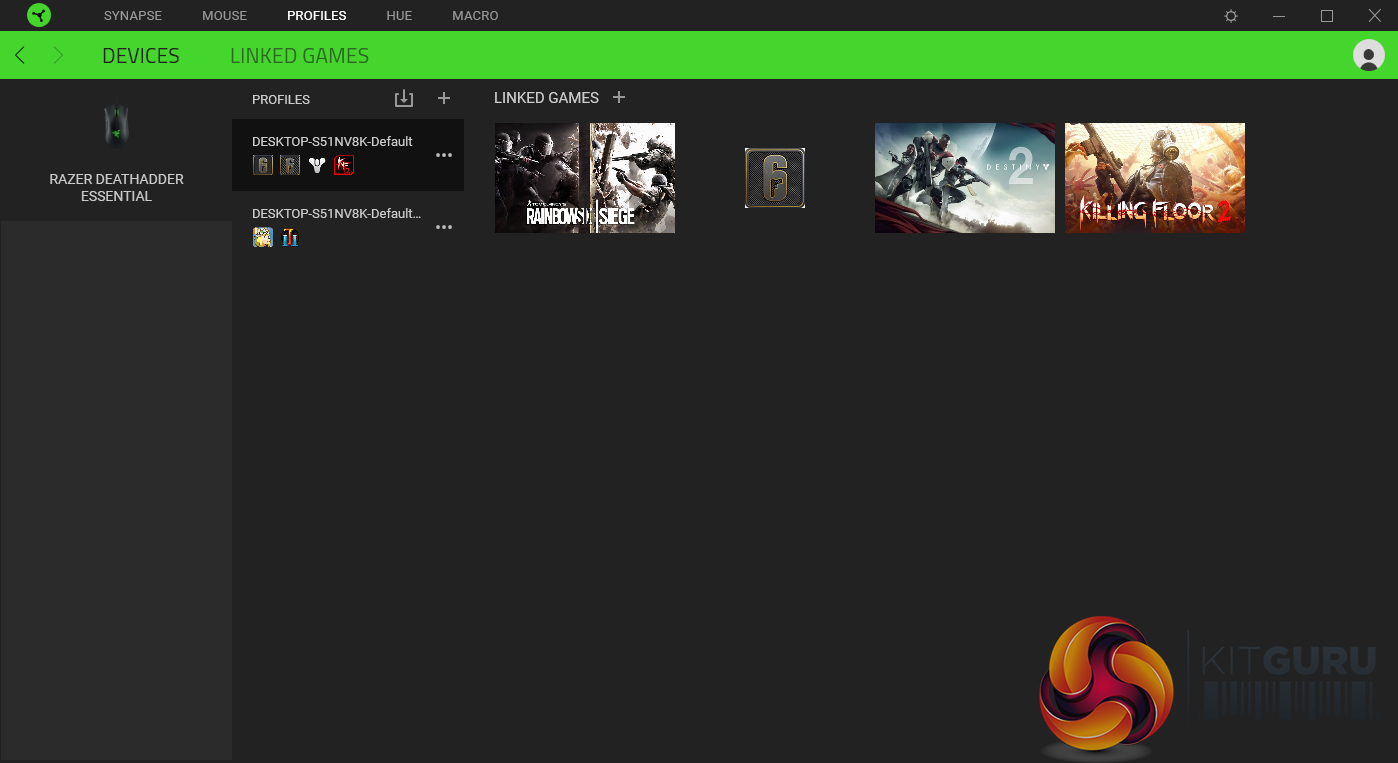The height and width of the screenshot is (763, 1398).
Task: Select the PROFILES tab in the top bar
Action: tap(317, 16)
